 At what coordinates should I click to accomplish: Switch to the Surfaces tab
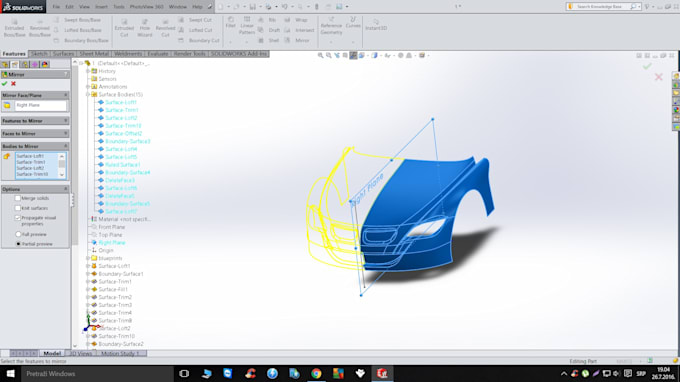63,54
